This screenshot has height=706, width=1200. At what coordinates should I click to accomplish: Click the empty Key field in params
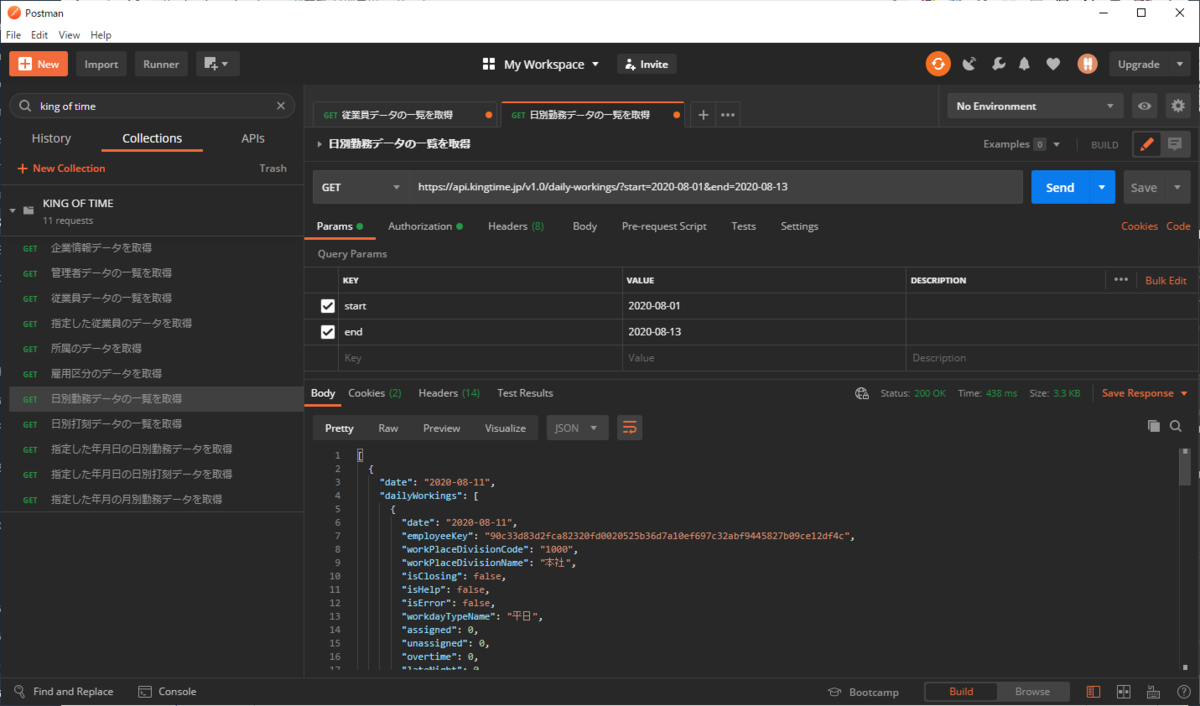pyautogui.click(x=478, y=358)
